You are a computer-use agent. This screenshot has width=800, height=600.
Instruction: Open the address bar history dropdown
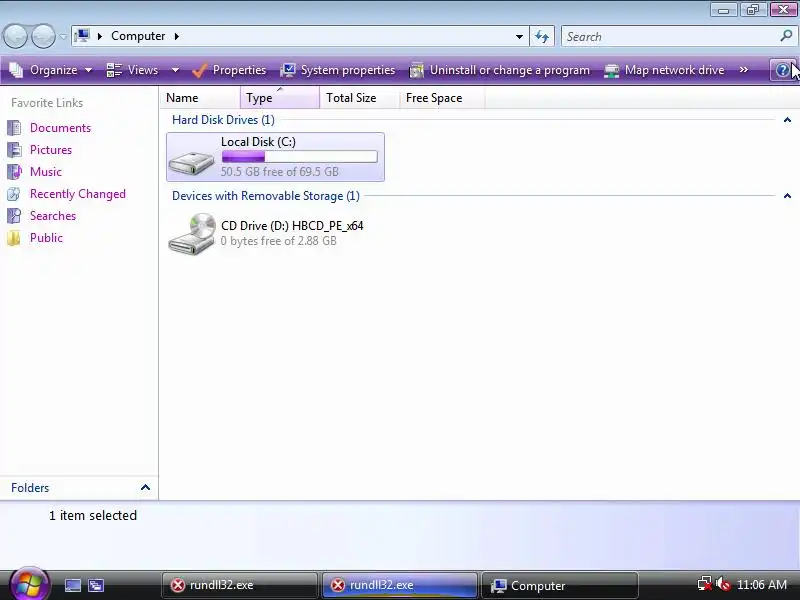519,36
